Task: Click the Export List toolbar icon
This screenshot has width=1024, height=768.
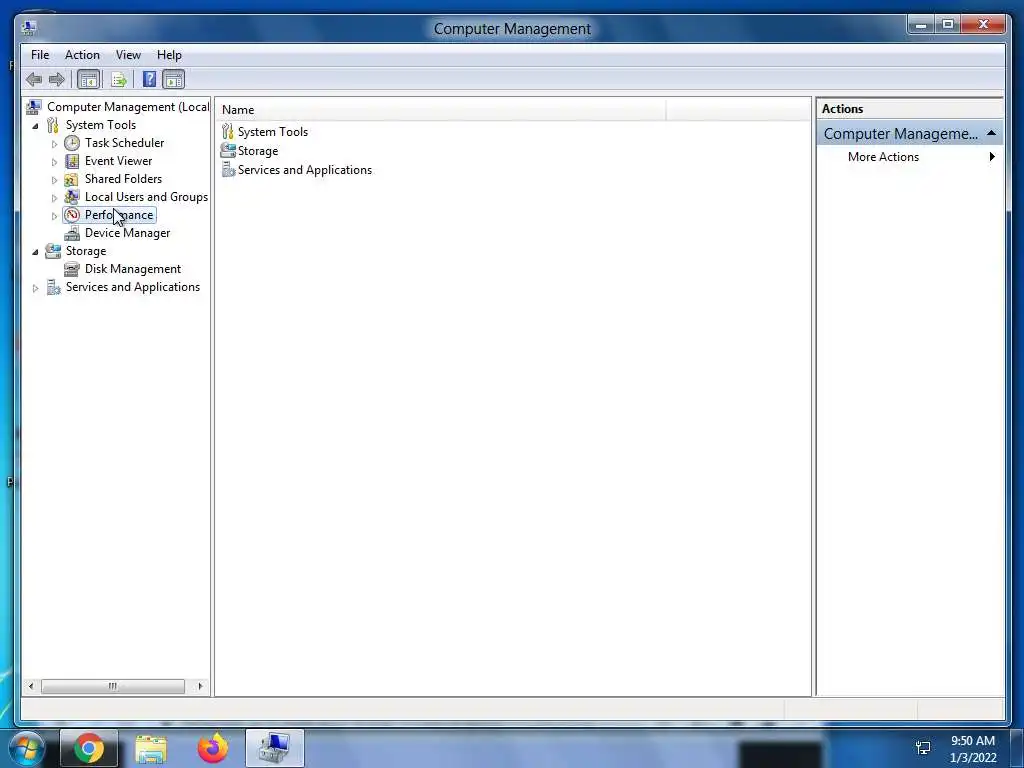Action: click(x=119, y=80)
